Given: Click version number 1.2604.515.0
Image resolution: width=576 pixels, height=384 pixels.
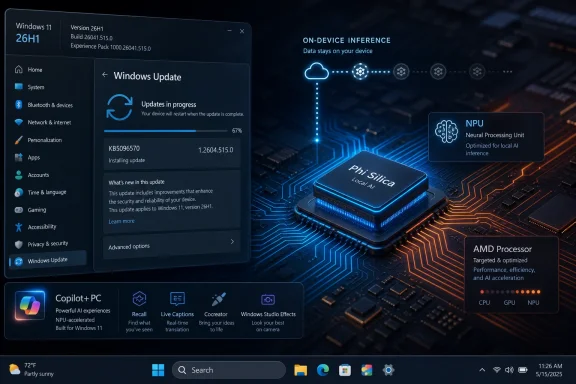Looking at the screenshot, I should point(216,150).
